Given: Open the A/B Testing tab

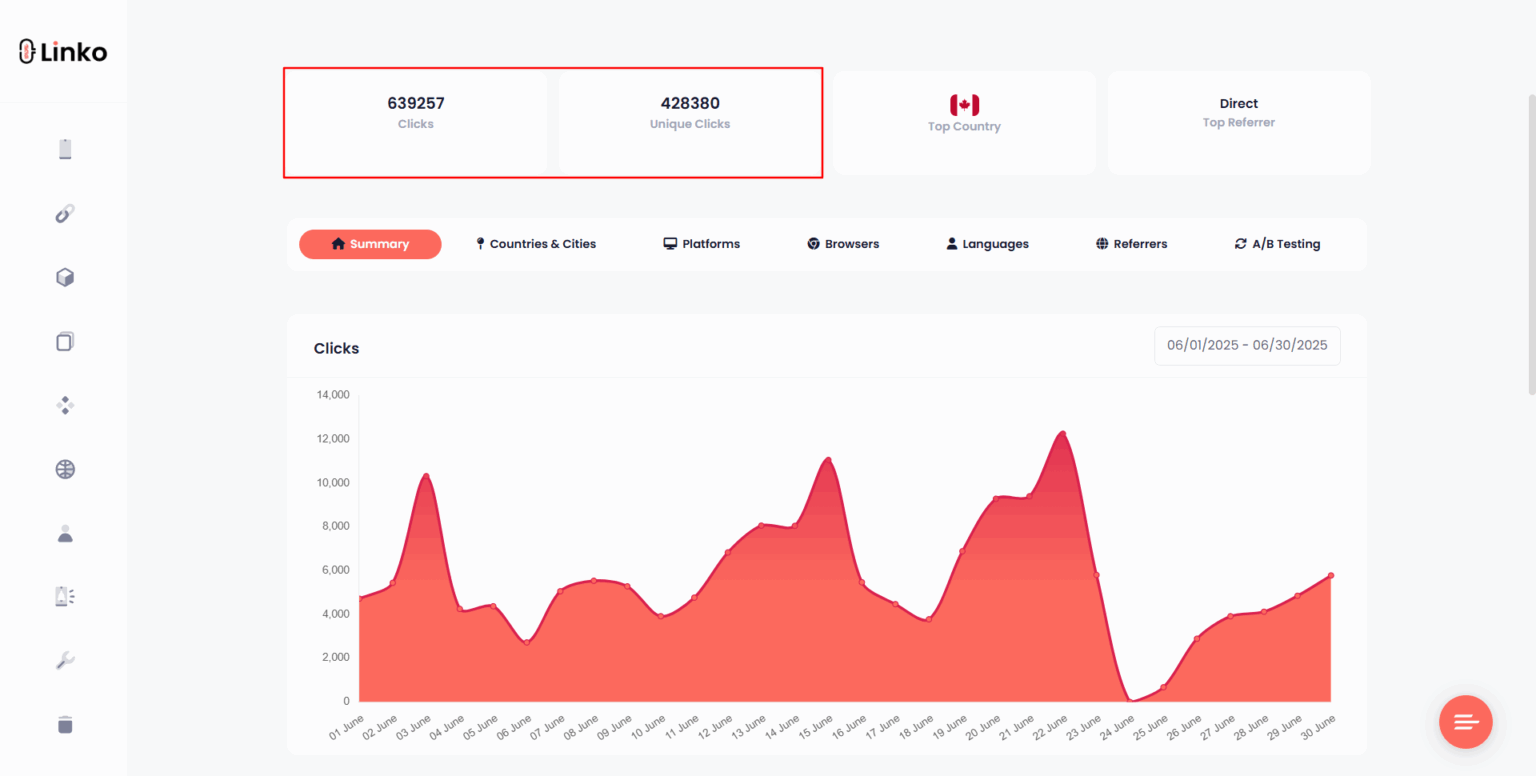Looking at the screenshot, I should pyautogui.click(x=1277, y=244).
